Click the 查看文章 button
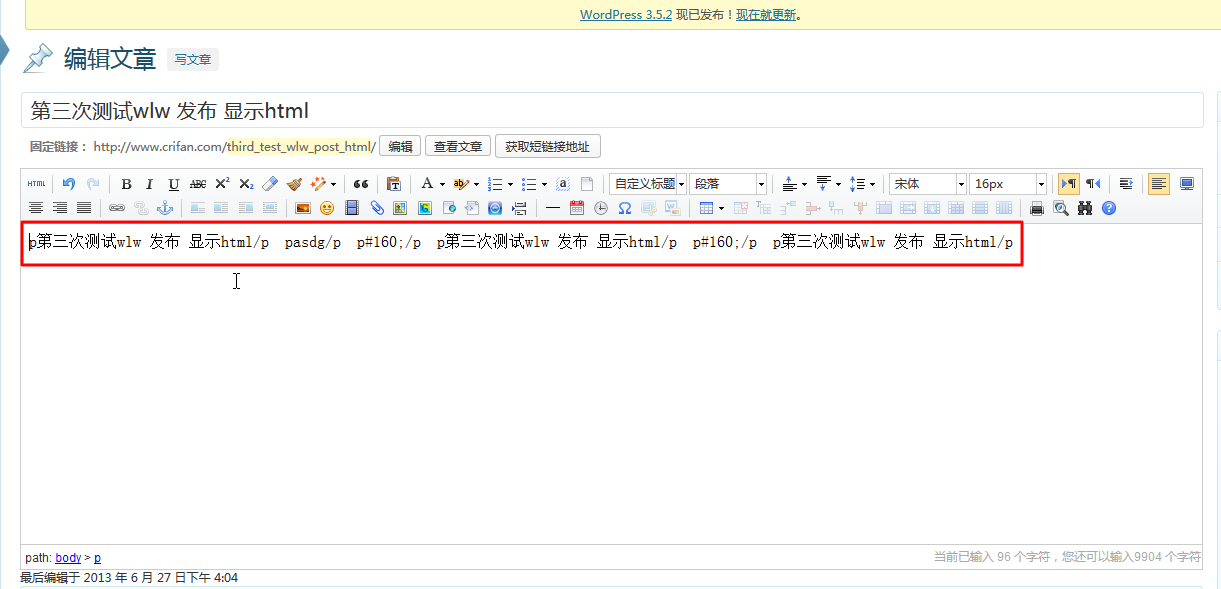Image resolution: width=1221 pixels, height=589 pixels. (x=458, y=147)
